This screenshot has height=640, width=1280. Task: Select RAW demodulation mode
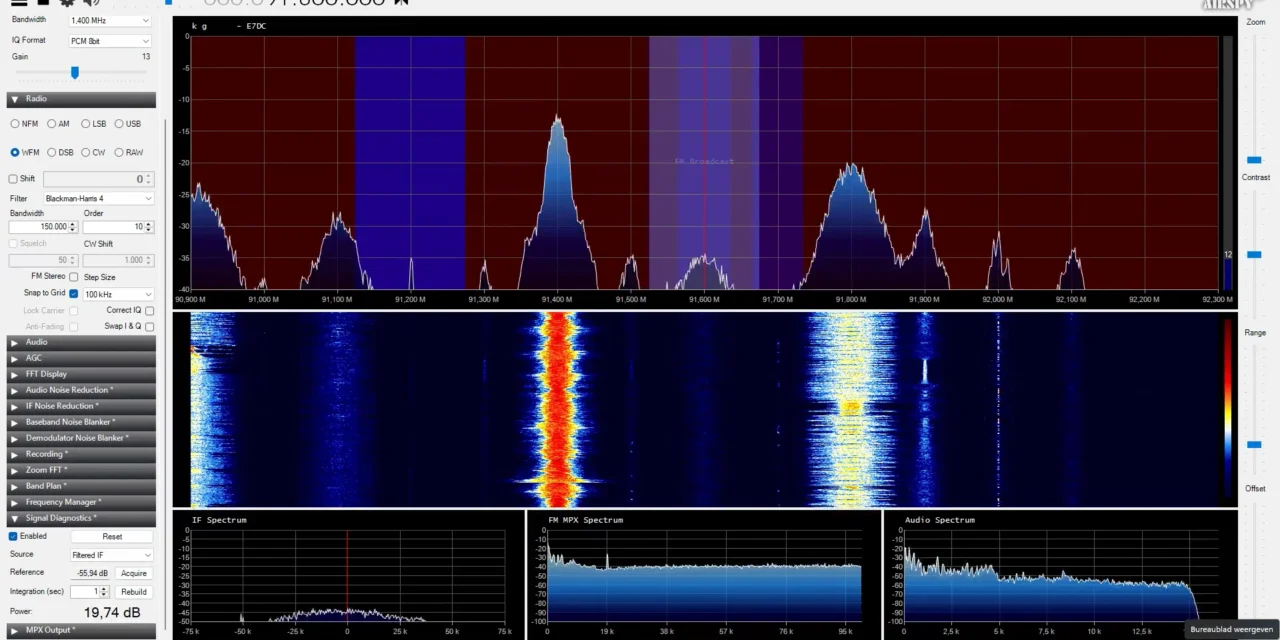pyautogui.click(x=119, y=152)
